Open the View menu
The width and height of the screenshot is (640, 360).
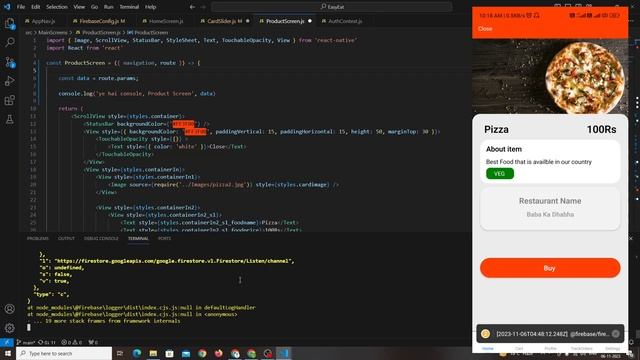[x=79, y=7]
